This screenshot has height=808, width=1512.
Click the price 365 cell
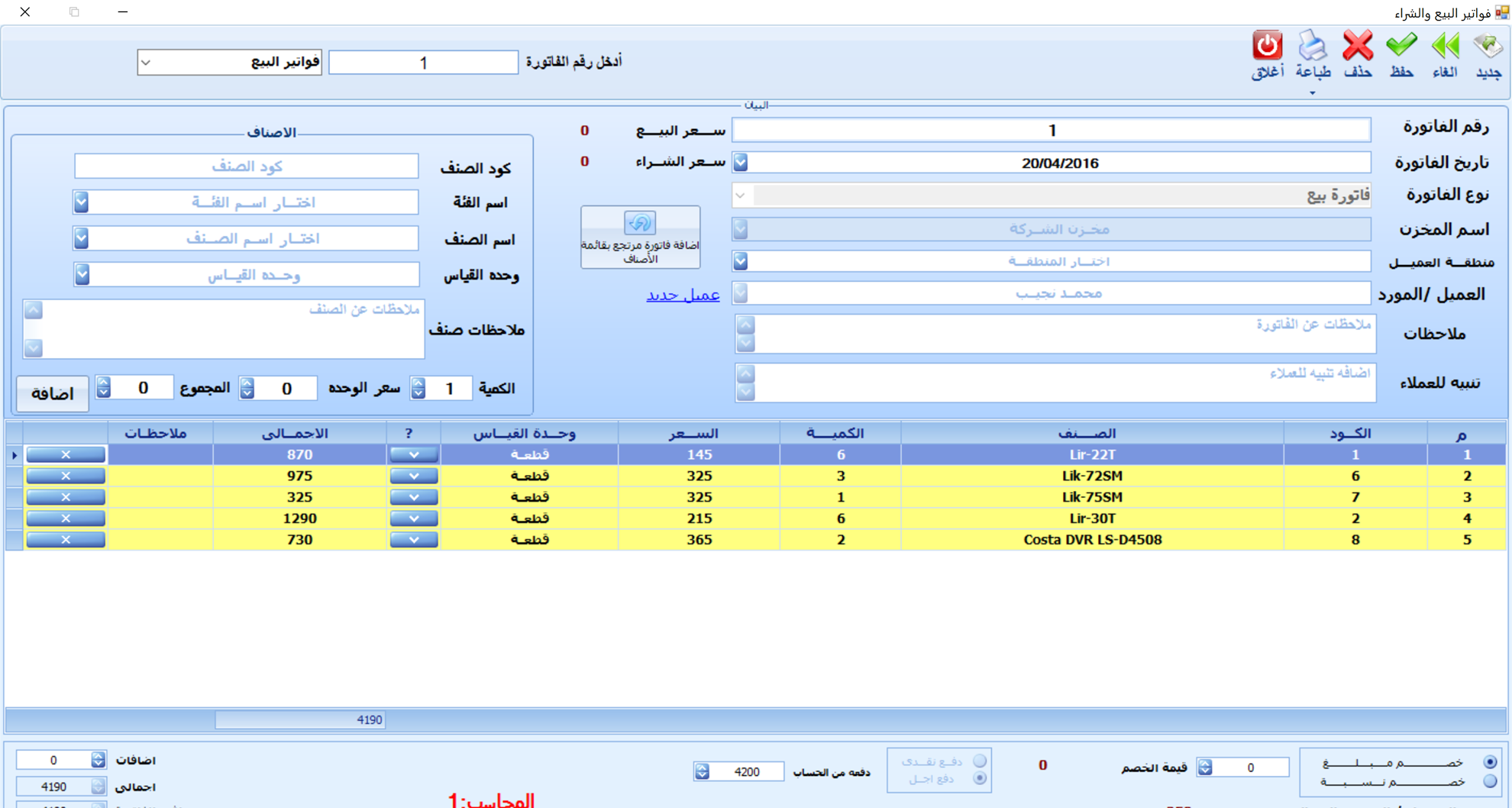coord(699,540)
